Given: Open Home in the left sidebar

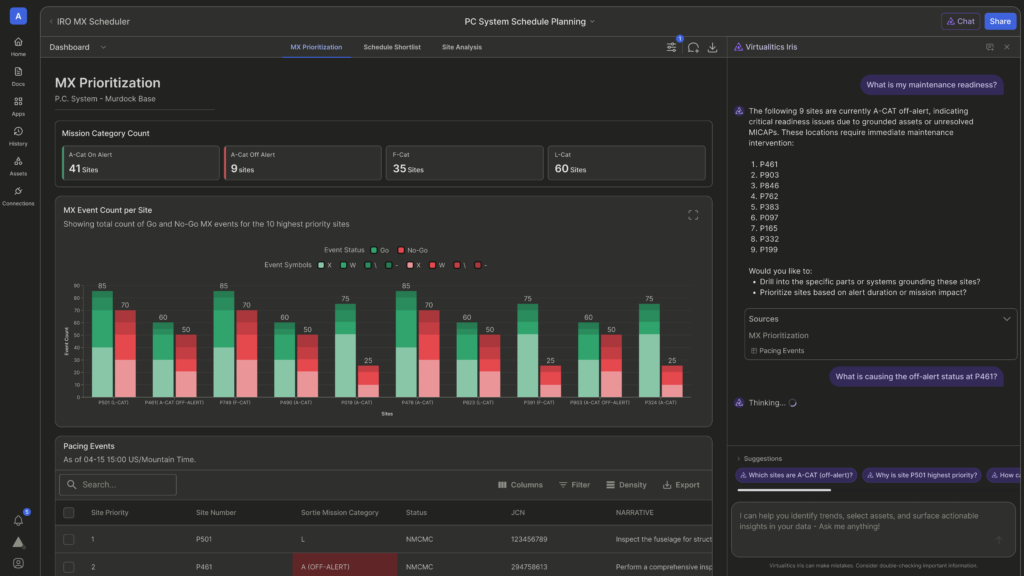Looking at the screenshot, I should coord(18,46).
